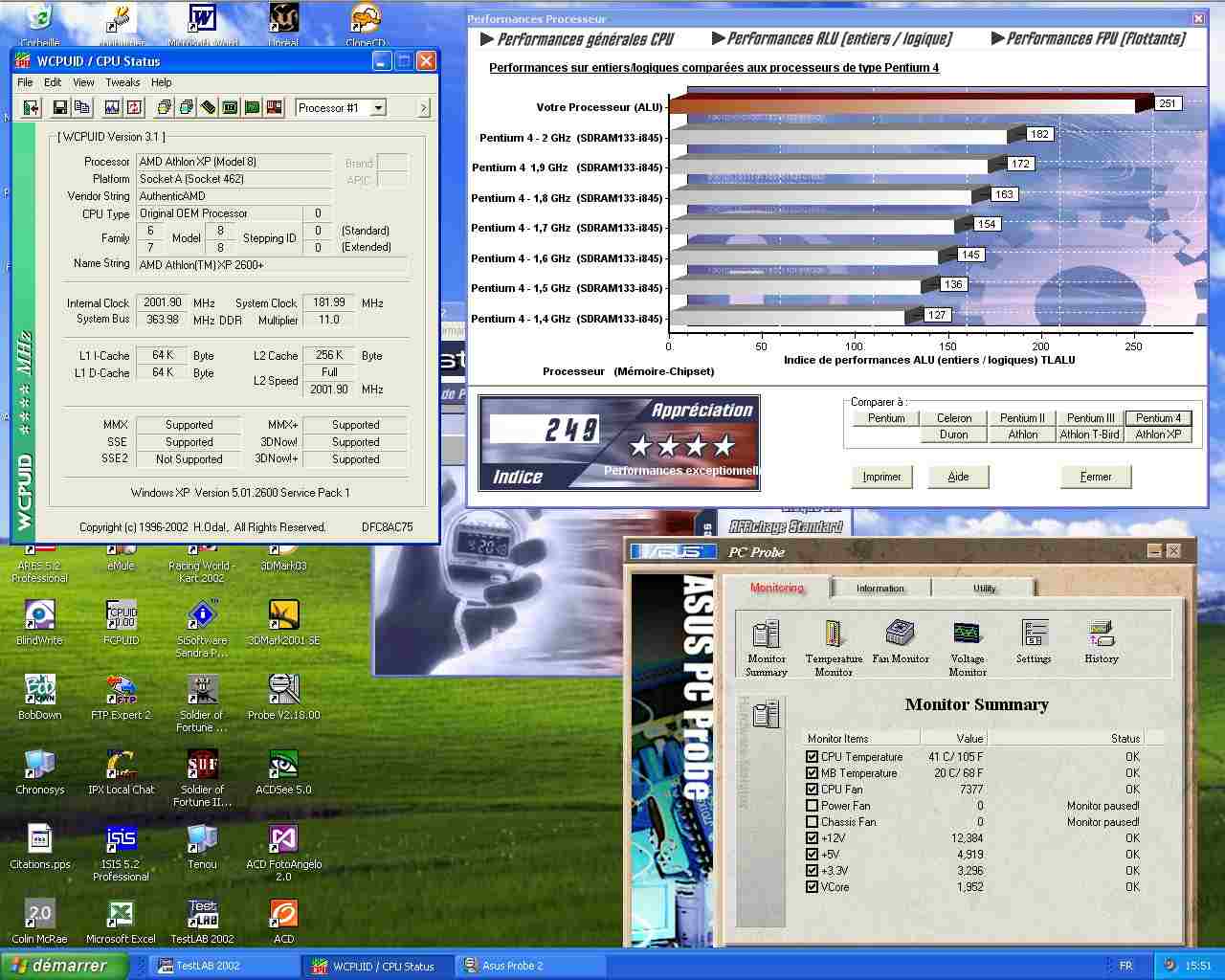Screen dimensions: 1225x980
Task: Open the Temperature Monitor in PC Probe
Action: point(833,647)
